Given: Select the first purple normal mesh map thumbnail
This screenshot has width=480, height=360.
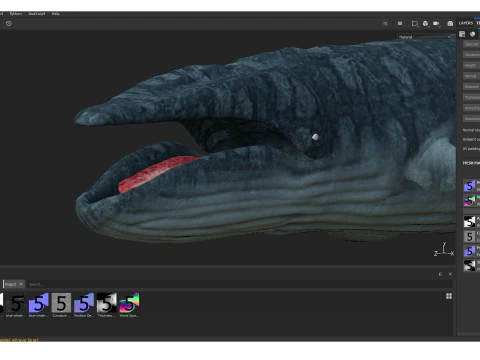Looking at the screenshot, I should [470, 186].
